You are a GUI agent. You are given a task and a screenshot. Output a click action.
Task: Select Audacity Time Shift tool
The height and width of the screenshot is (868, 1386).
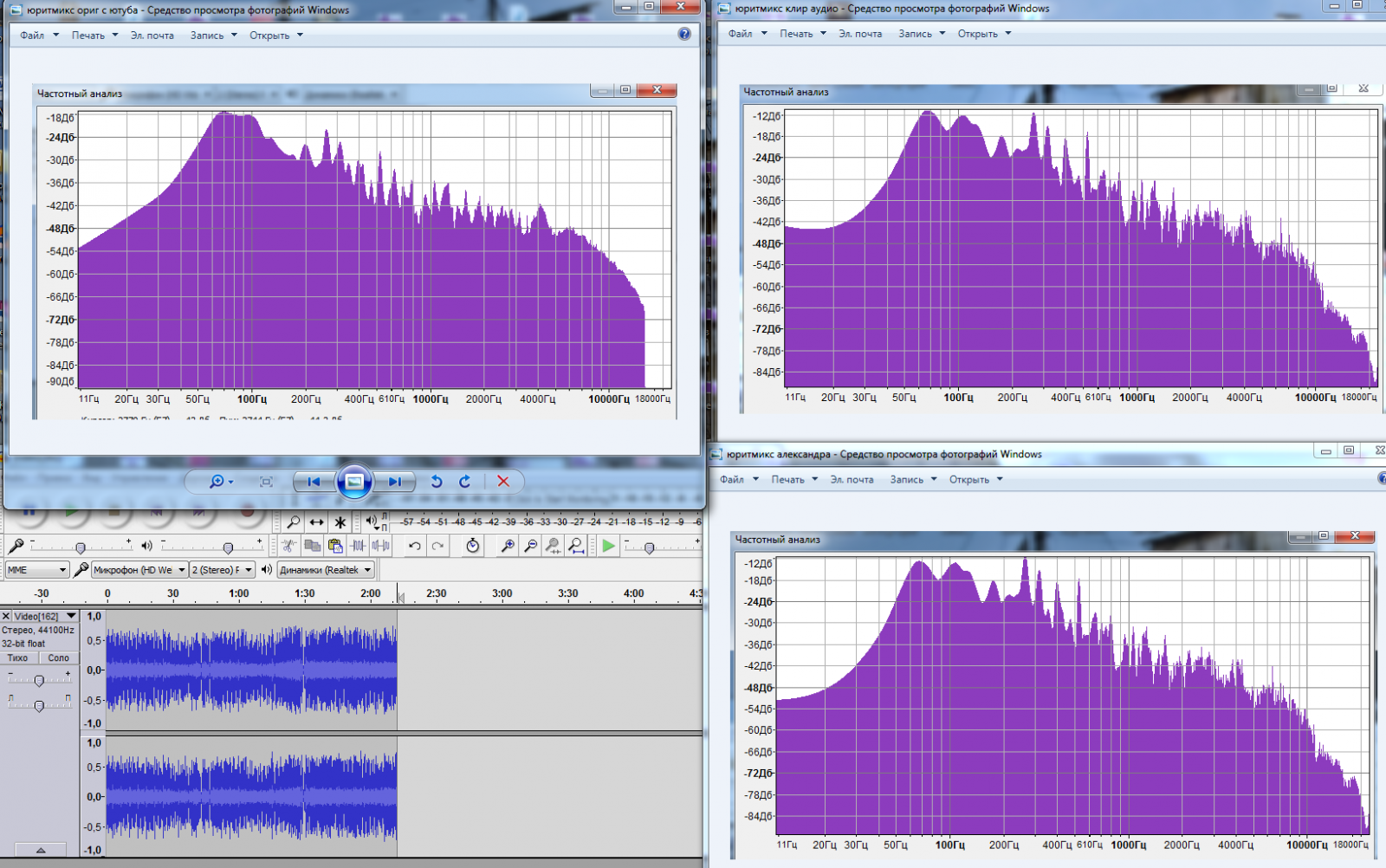317,522
